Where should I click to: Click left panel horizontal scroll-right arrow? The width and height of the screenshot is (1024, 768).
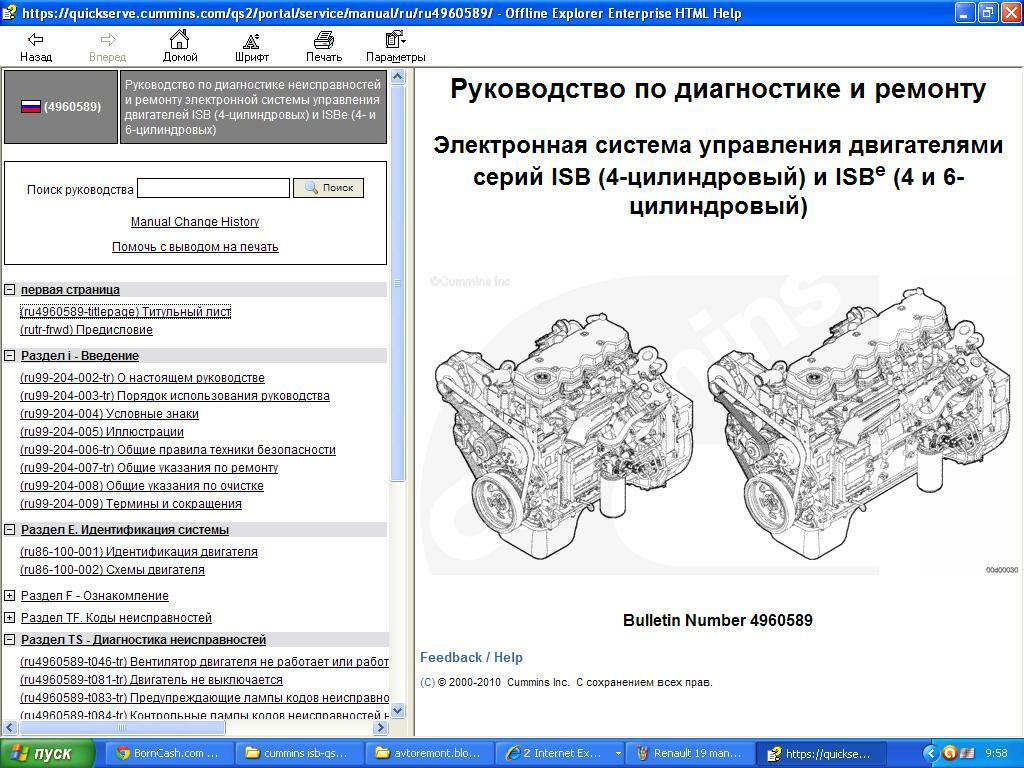(382, 728)
